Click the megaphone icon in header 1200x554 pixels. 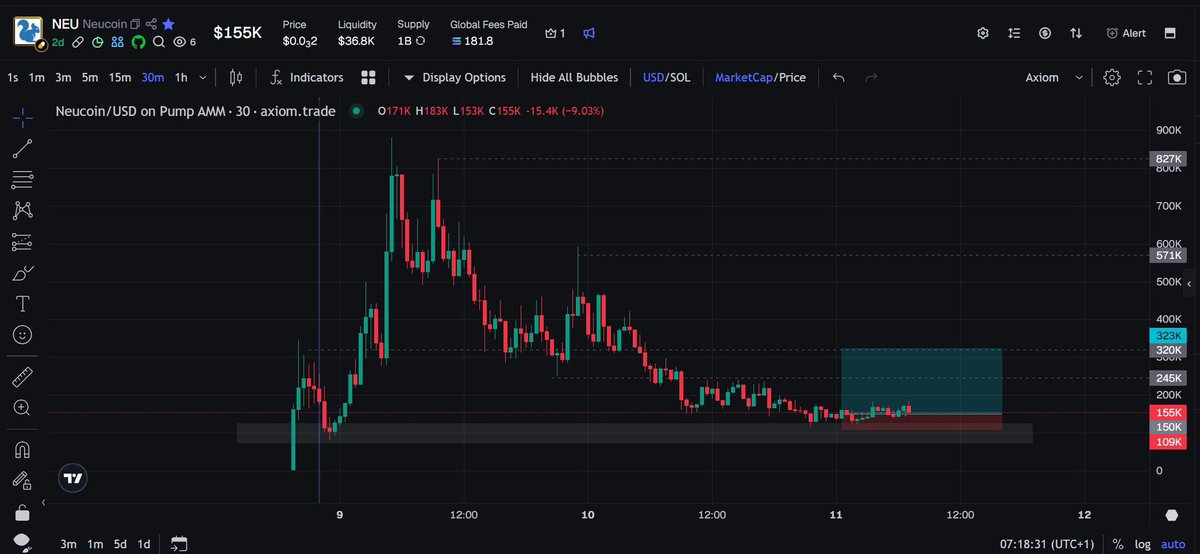click(x=589, y=33)
